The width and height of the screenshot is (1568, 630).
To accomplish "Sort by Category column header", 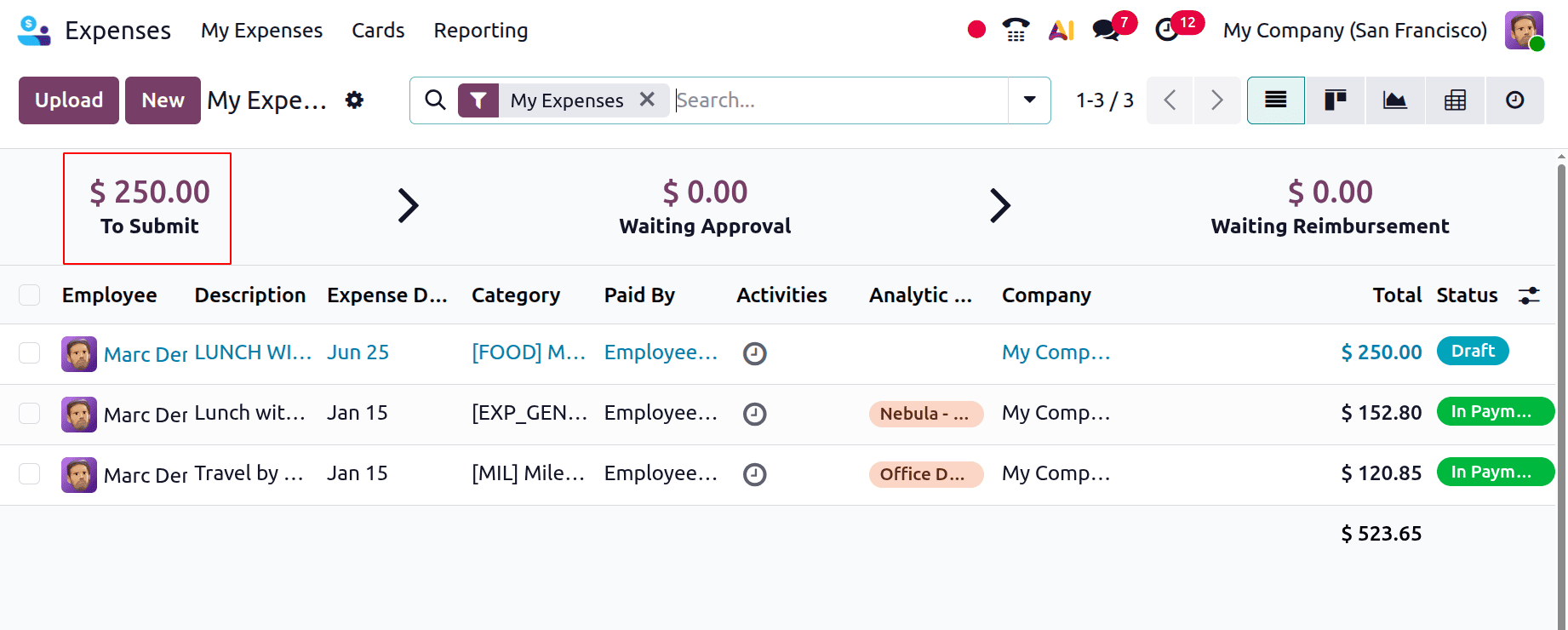I will pyautogui.click(x=516, y=295).
